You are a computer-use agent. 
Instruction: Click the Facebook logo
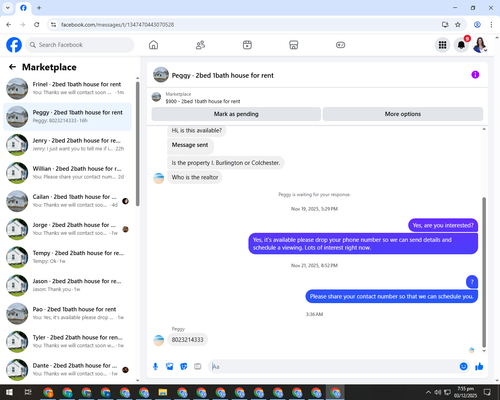click(14, 45)
